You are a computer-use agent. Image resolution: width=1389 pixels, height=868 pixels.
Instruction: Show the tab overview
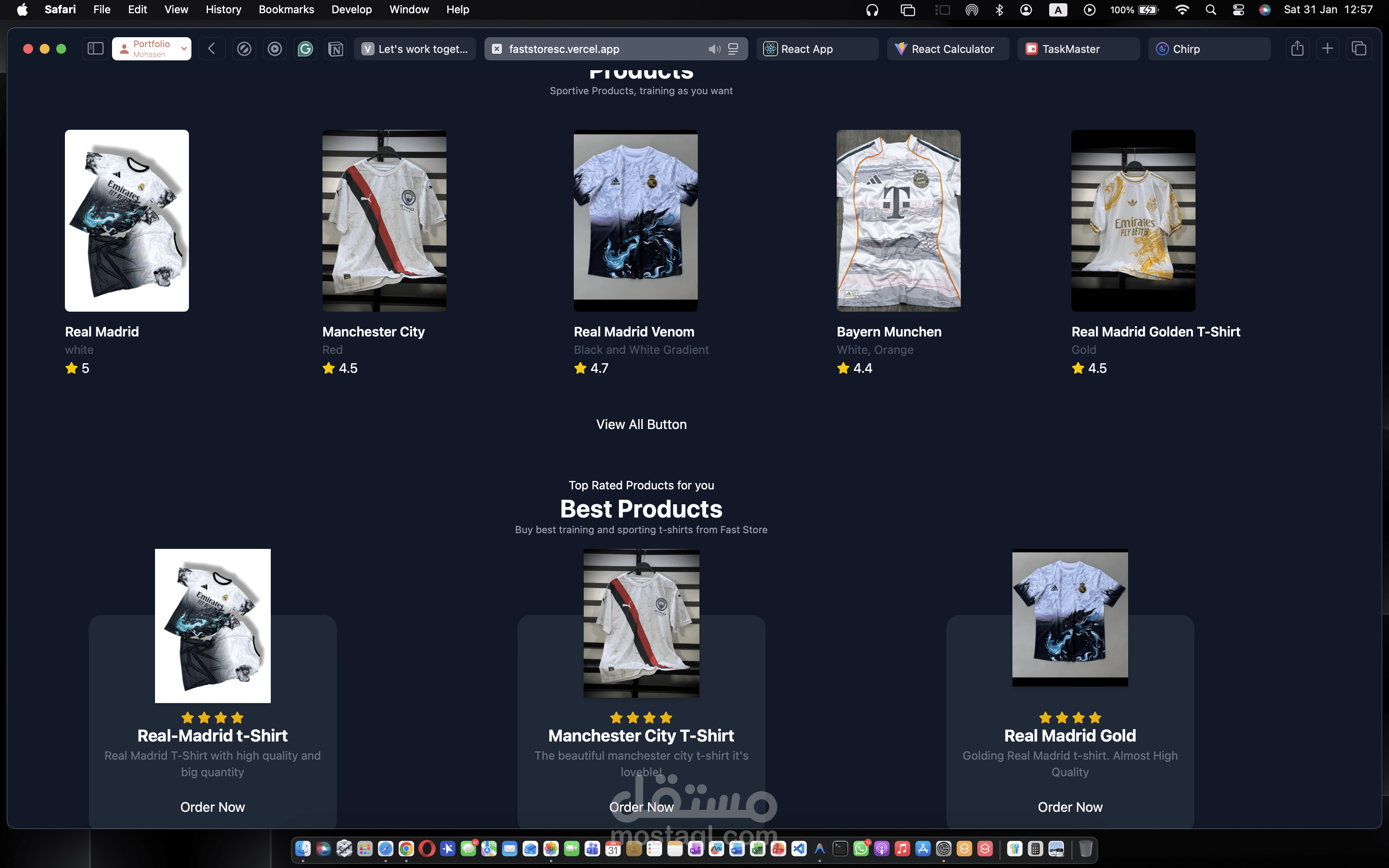coord(1358,49)
